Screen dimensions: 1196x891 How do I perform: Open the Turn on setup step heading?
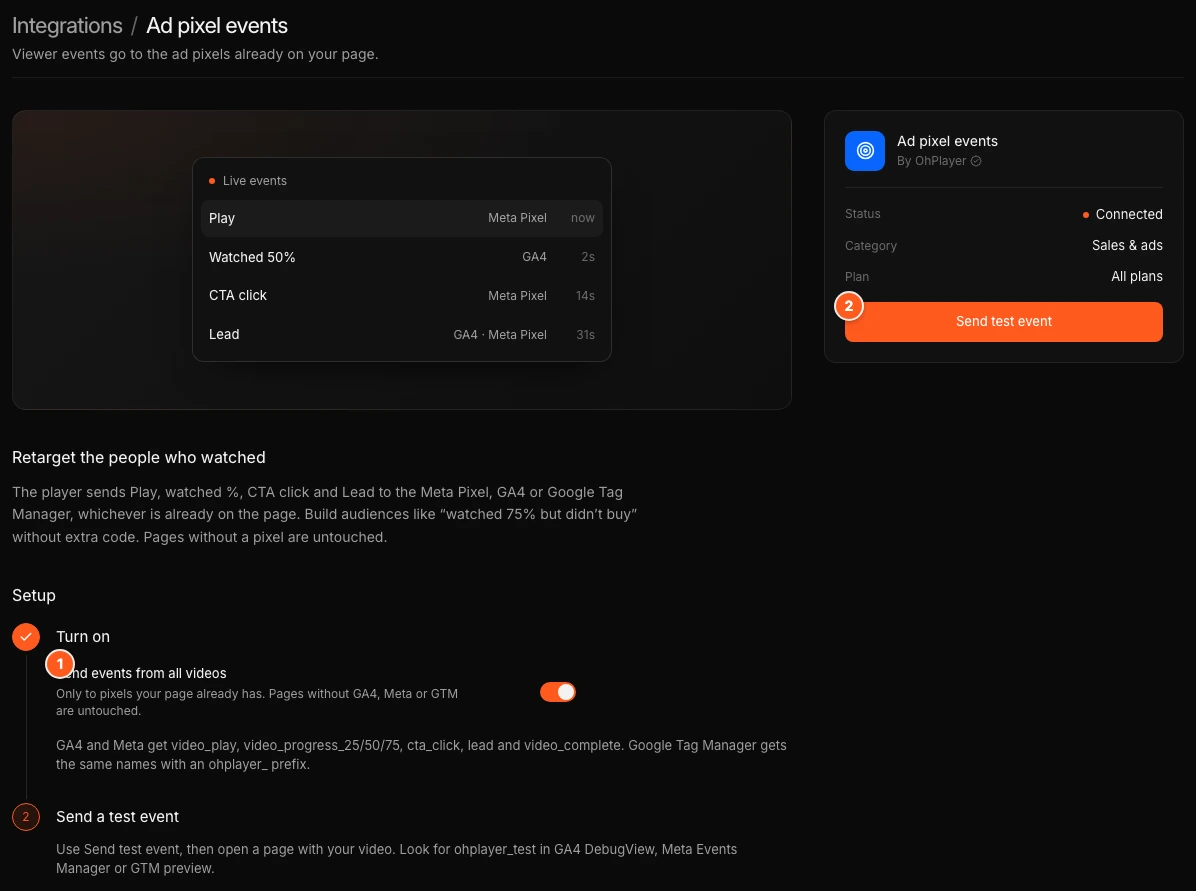[x=83, y=636]
